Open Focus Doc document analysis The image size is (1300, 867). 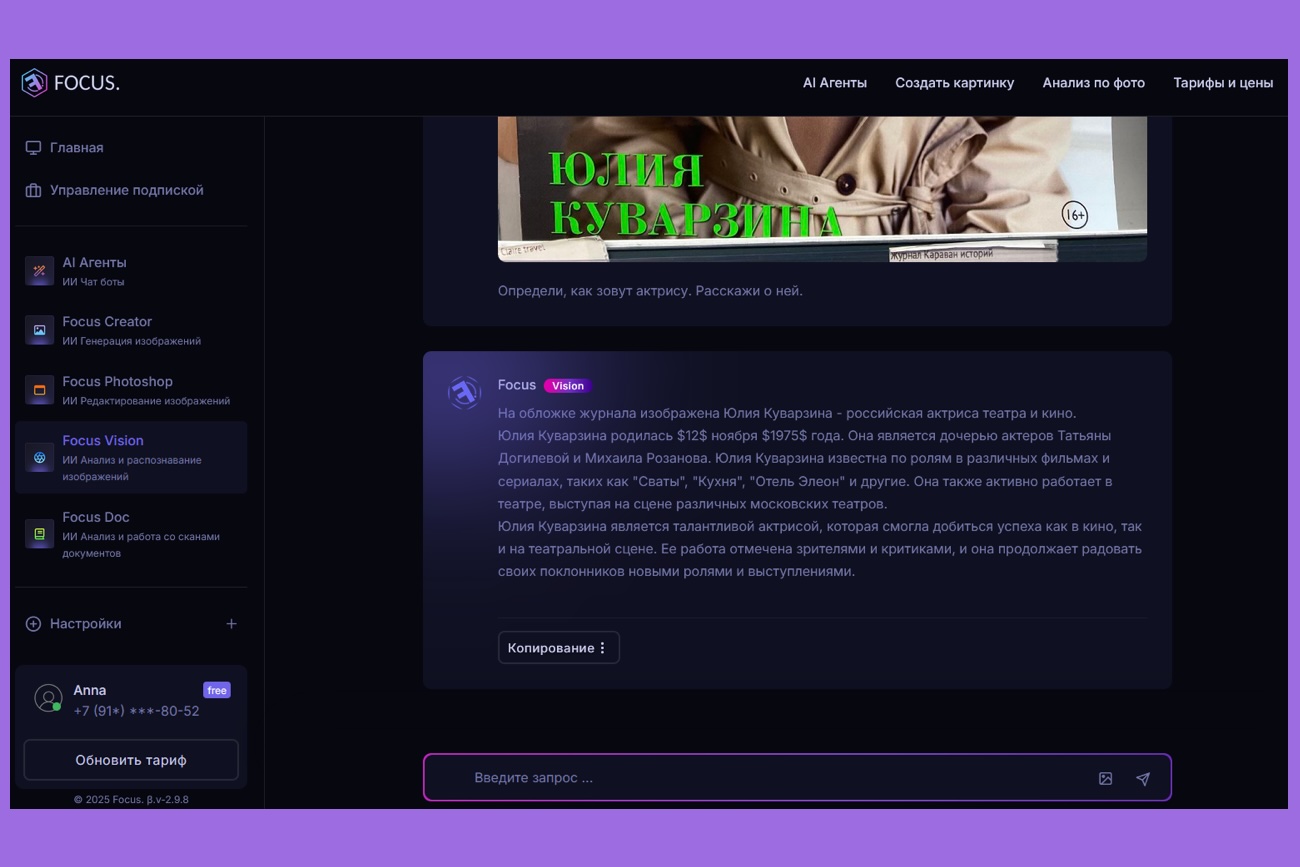(96, 518)
